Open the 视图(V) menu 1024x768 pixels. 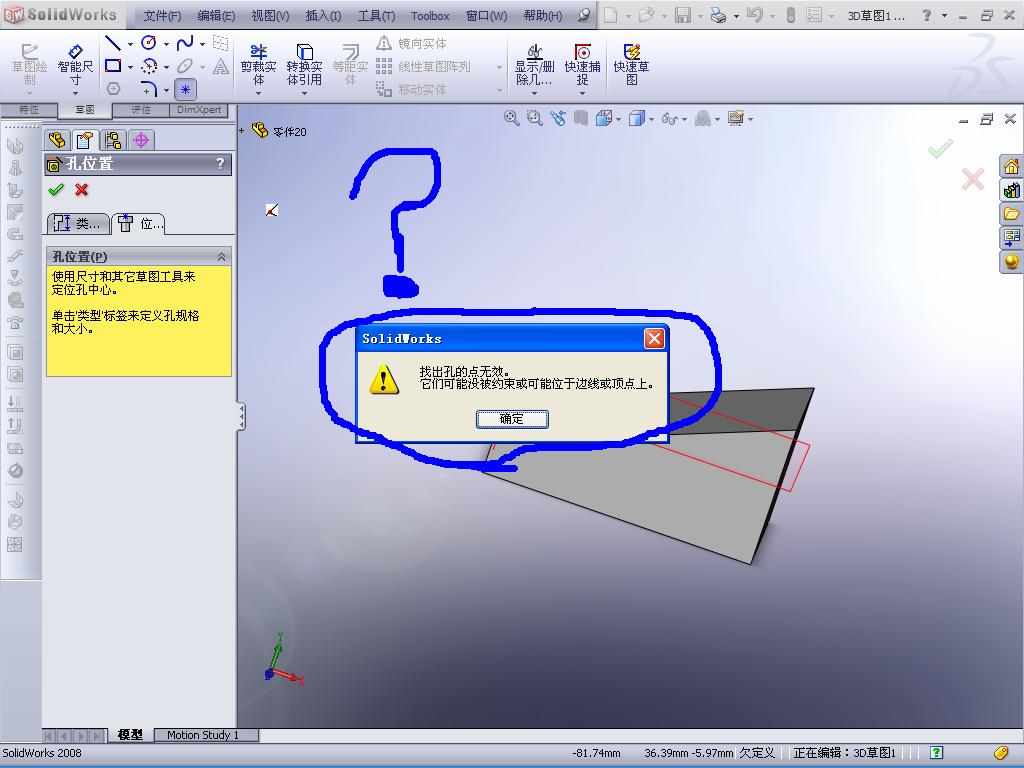coord(270,16)
